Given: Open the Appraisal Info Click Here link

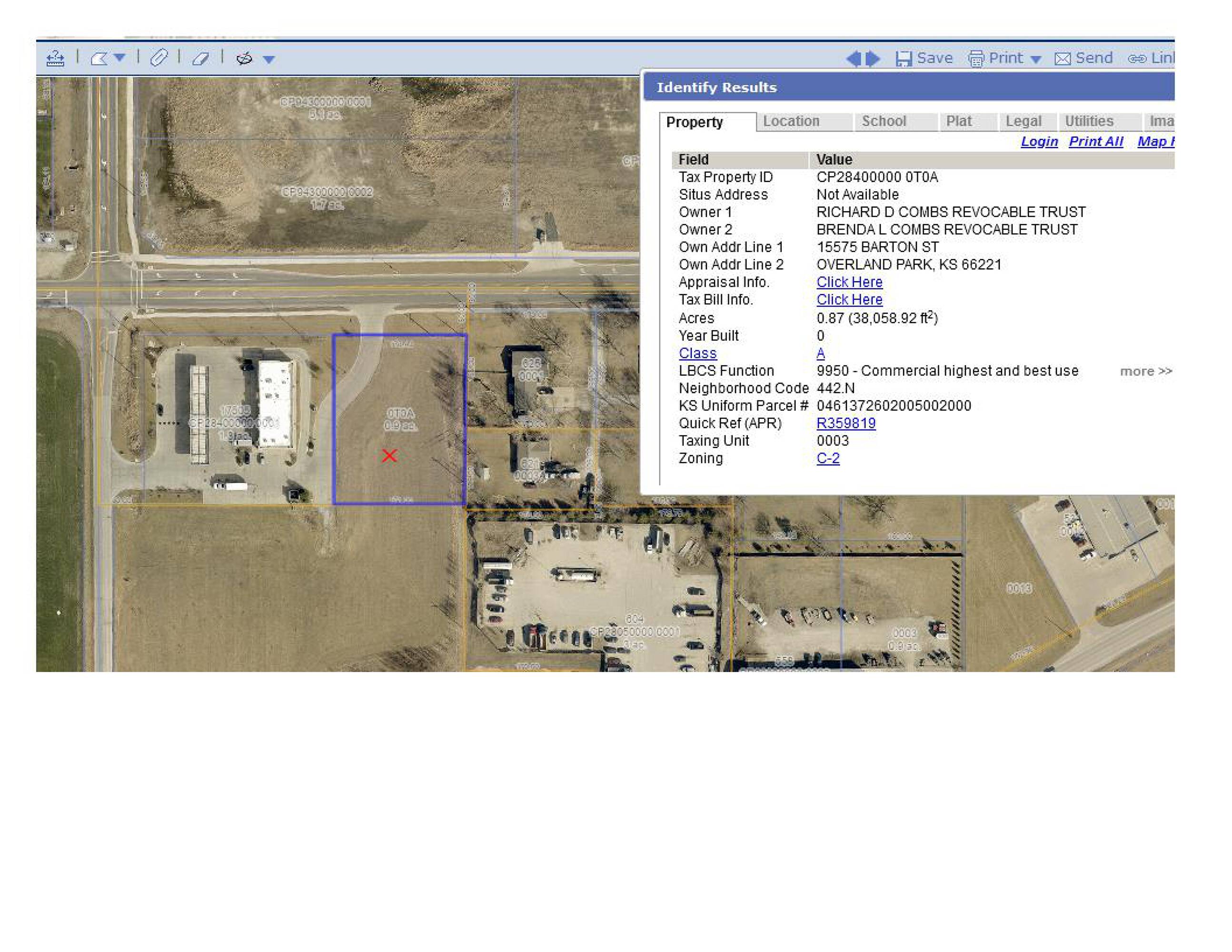Looking at the screenshot, I should [x=849, y=282].
